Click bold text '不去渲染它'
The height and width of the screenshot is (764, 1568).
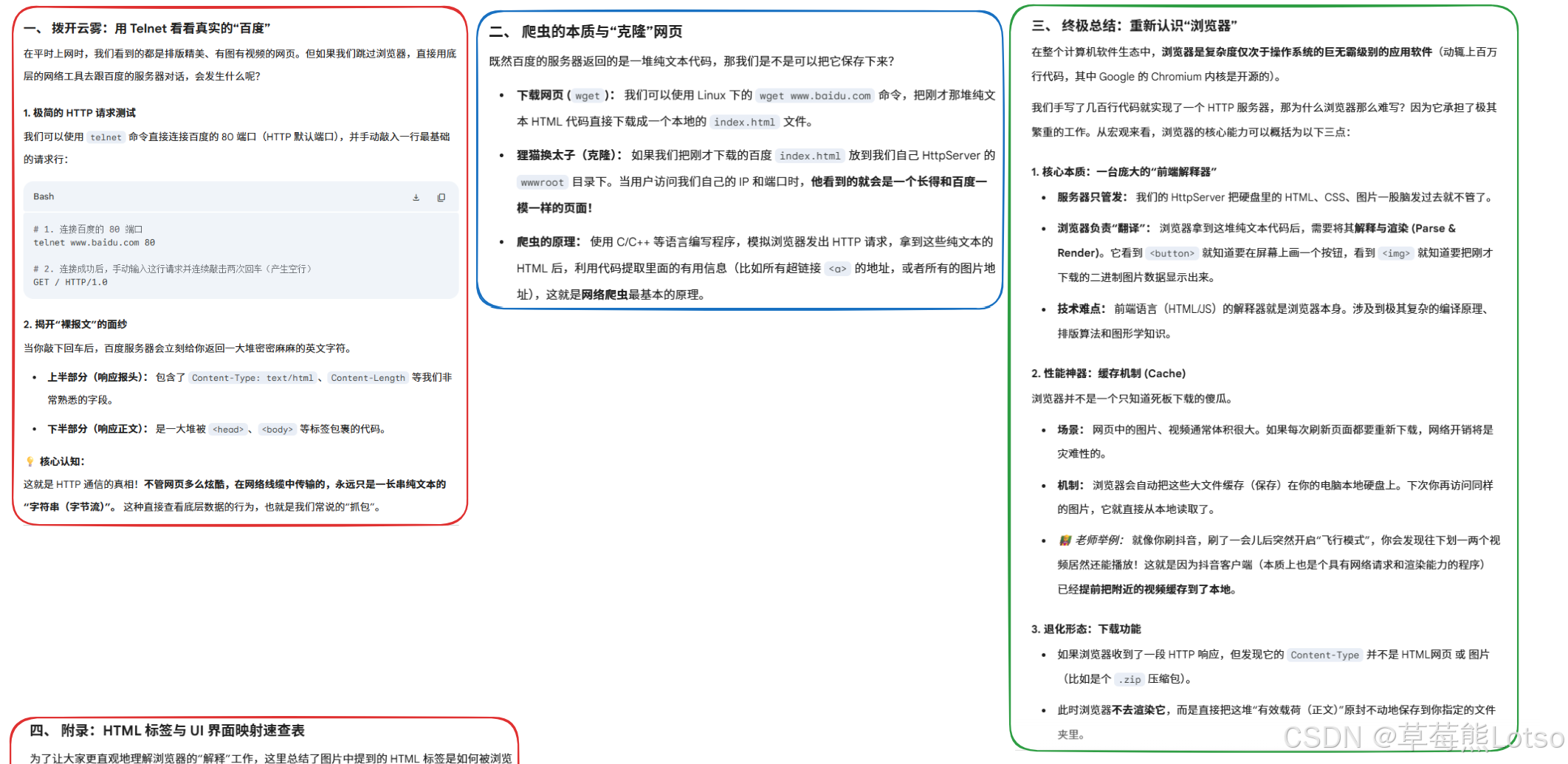(x=1139, y=709)
